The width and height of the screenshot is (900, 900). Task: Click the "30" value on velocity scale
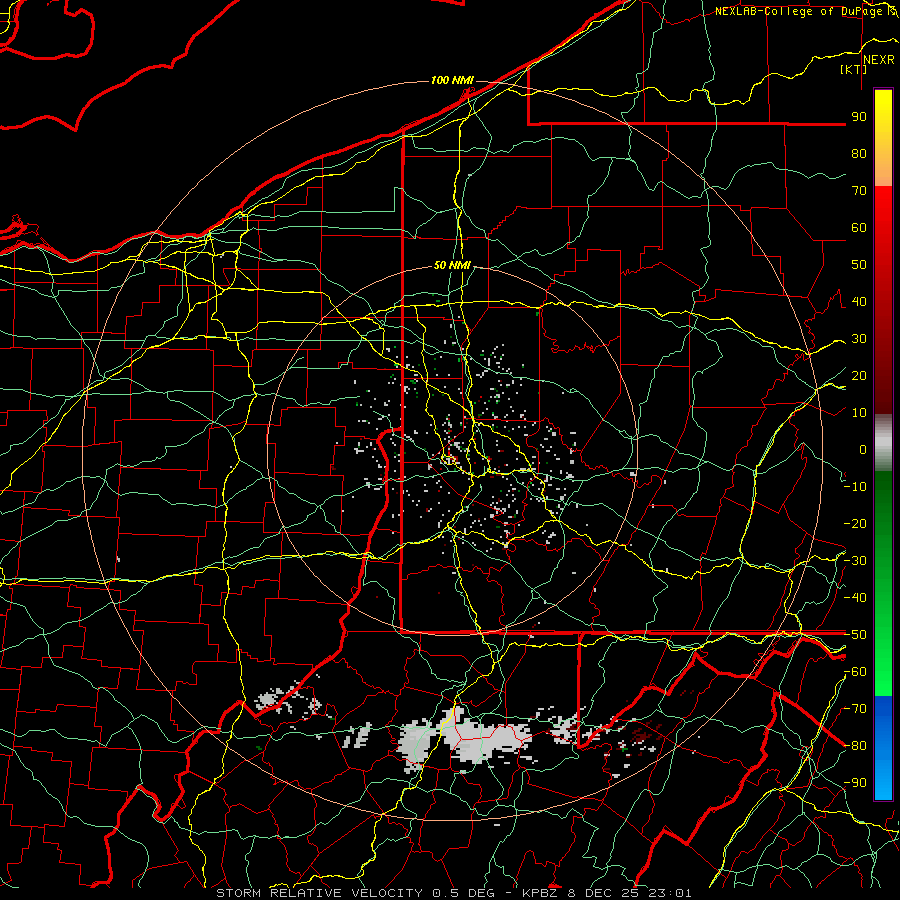pos(859,339)
